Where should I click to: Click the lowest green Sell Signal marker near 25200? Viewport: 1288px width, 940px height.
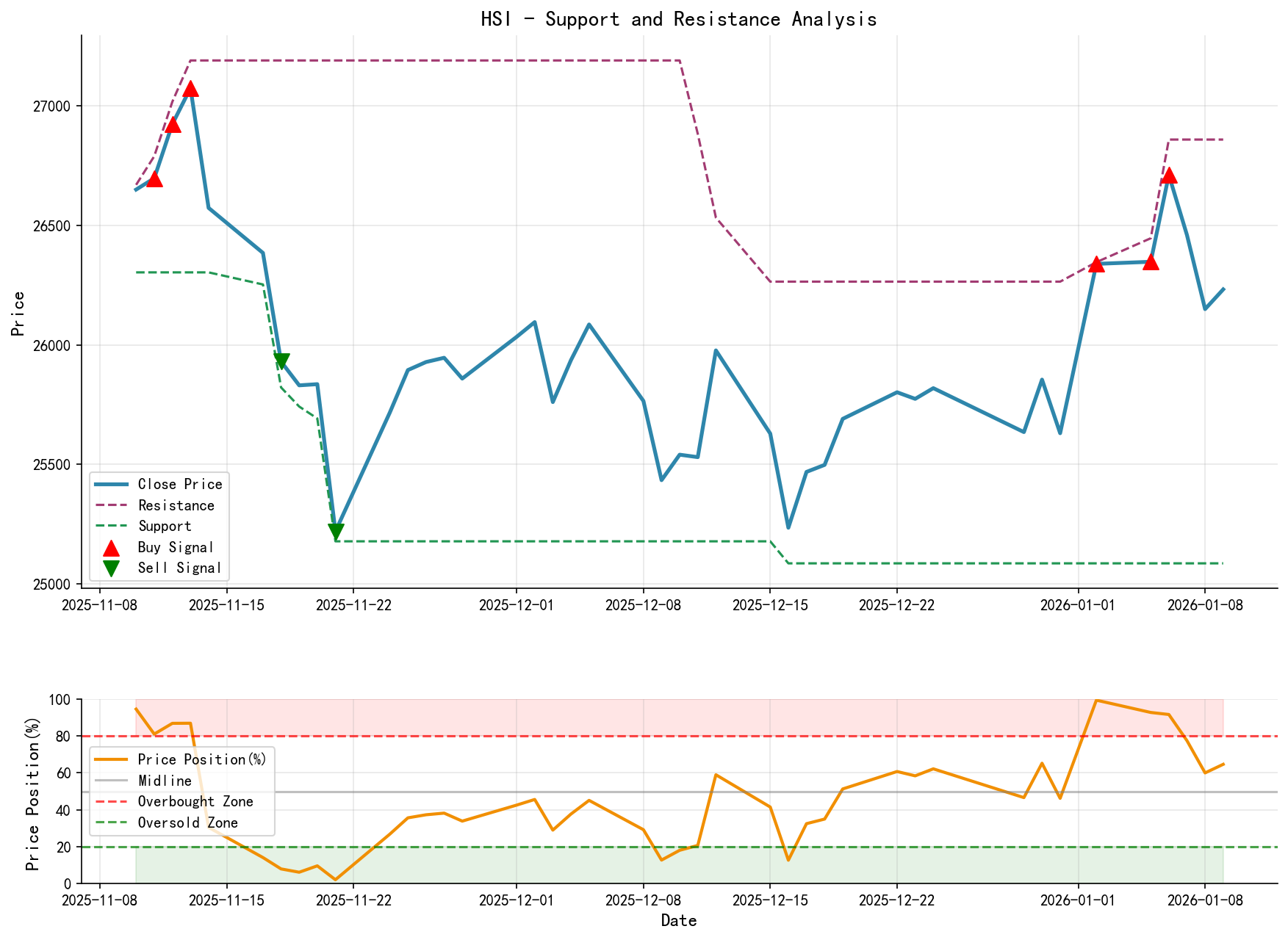click(x=336, y=532)
